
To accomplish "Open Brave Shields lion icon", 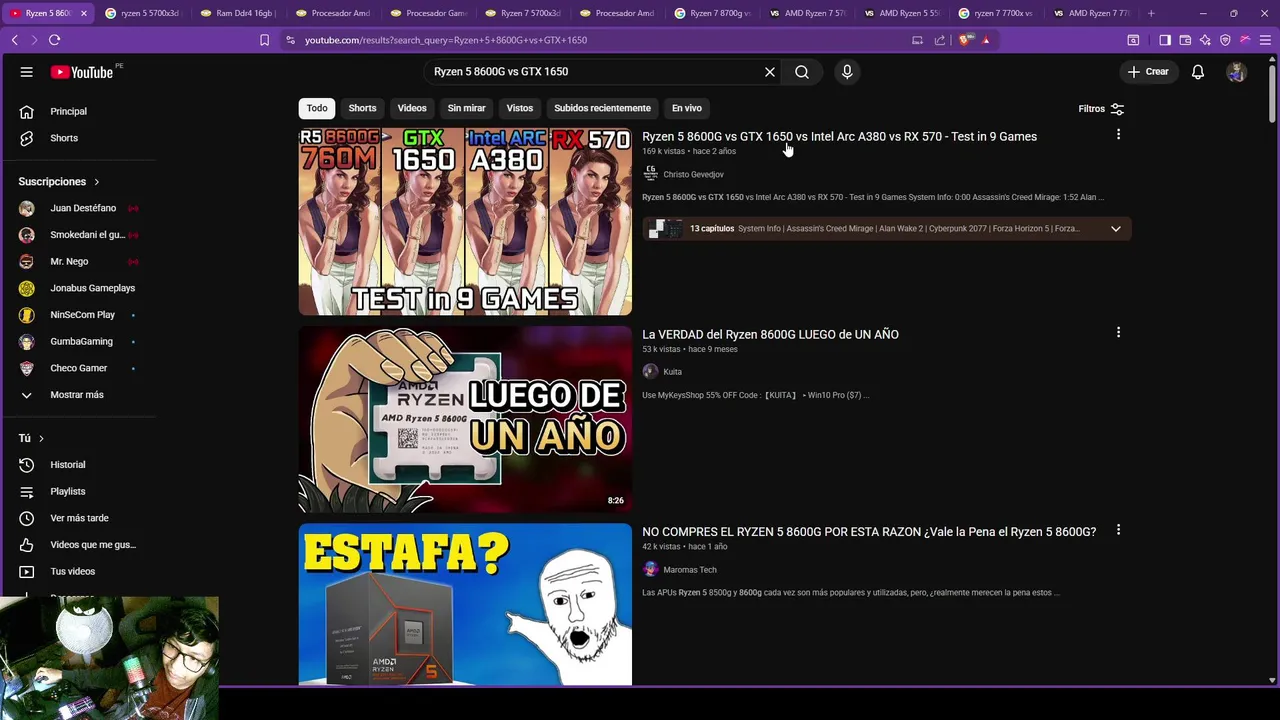I will [x=965, y=40].
